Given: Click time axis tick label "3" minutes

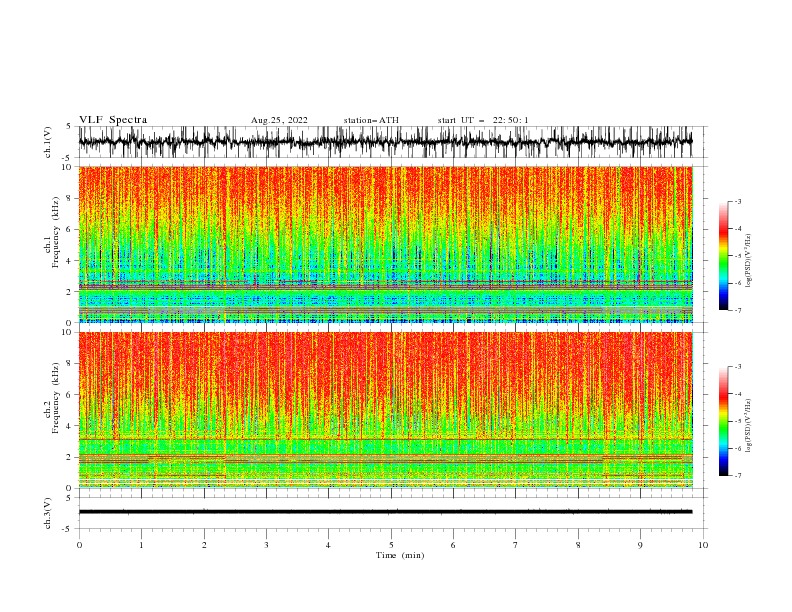Looking at the screenshot, I should click(x=266, y=545).
